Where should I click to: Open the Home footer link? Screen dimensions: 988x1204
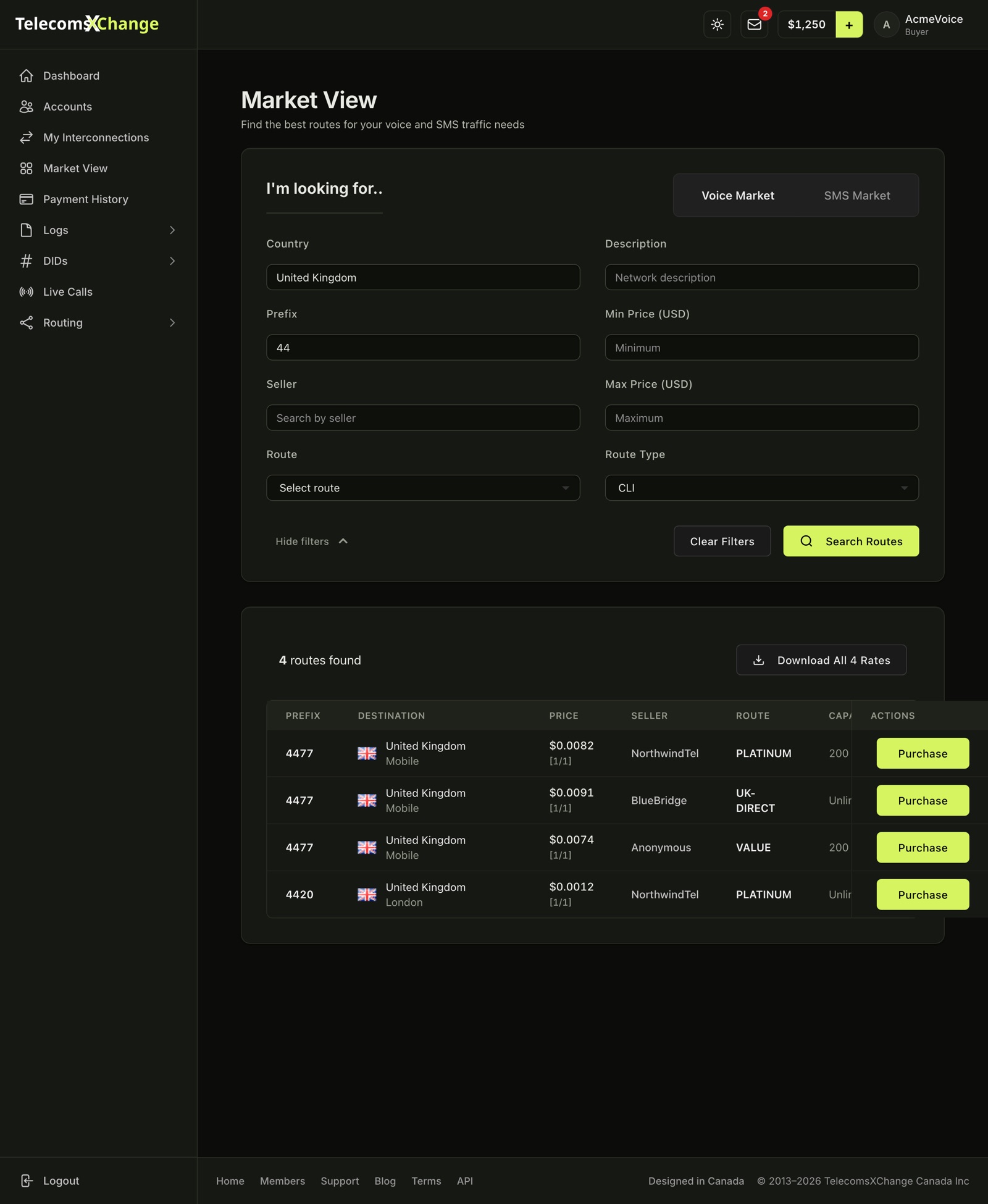coord(230,1181)
